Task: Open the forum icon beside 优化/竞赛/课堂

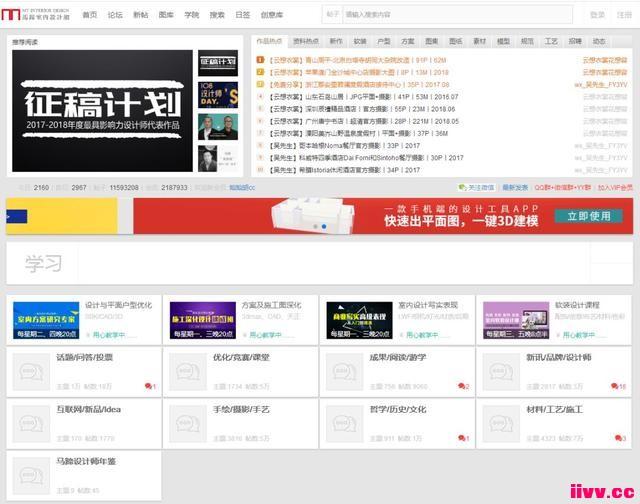Action: [188, 372]
